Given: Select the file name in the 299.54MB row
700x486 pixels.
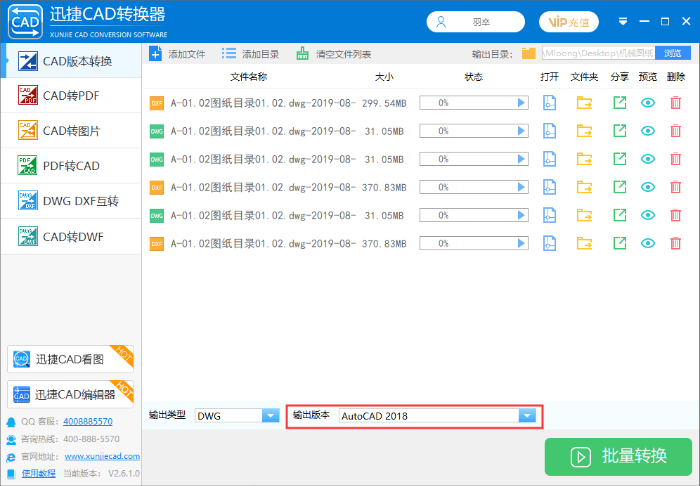Looking at the screenshot, I should click(x=263, y=103).
